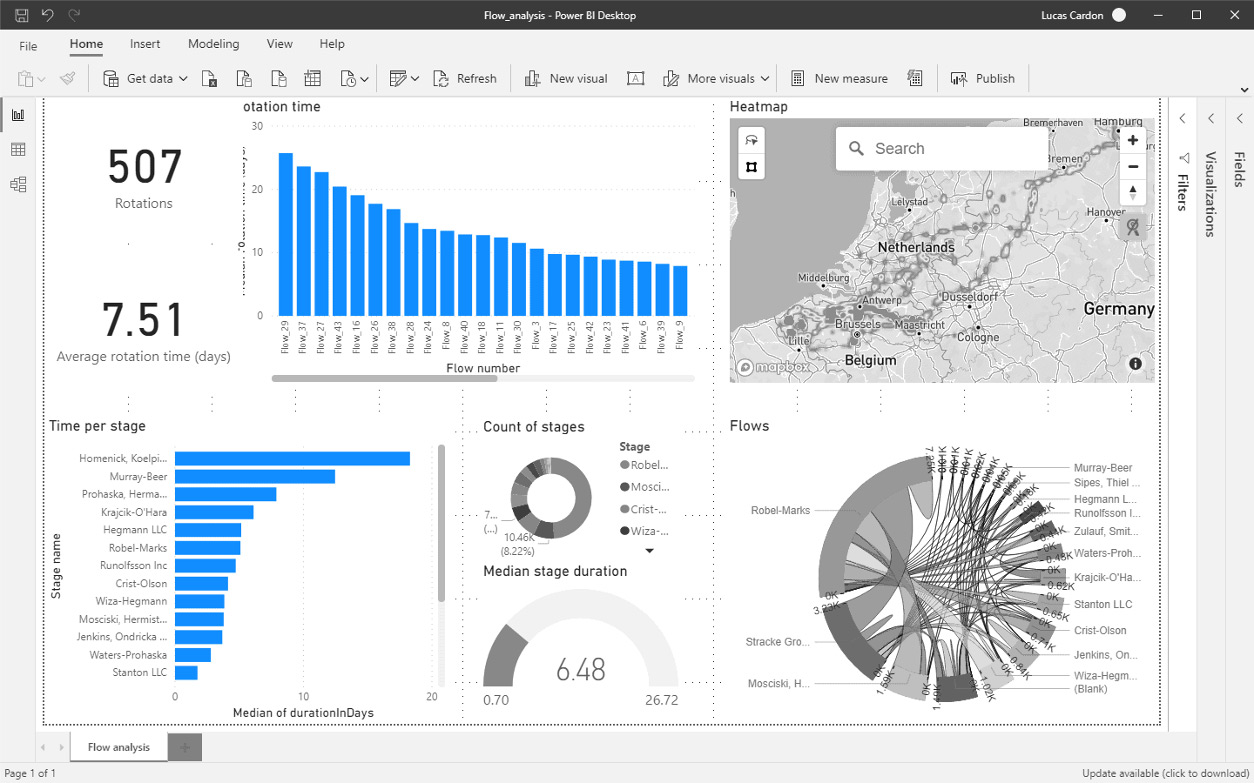Zoom in on the heatmap
The height and width of the screenshot is (783, 1254).
click(1132, 141)
